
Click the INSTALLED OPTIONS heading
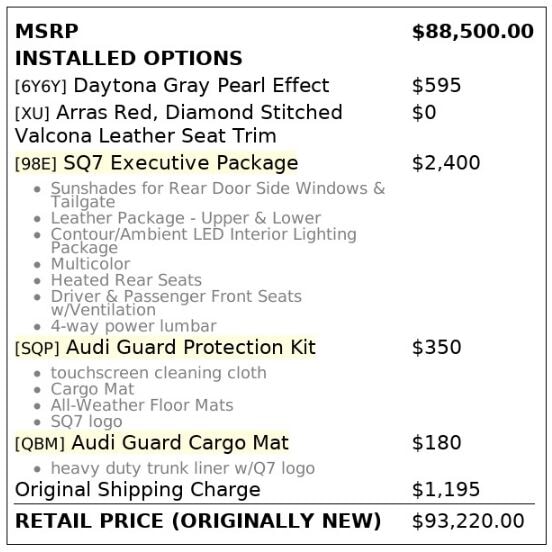[128, 58]
